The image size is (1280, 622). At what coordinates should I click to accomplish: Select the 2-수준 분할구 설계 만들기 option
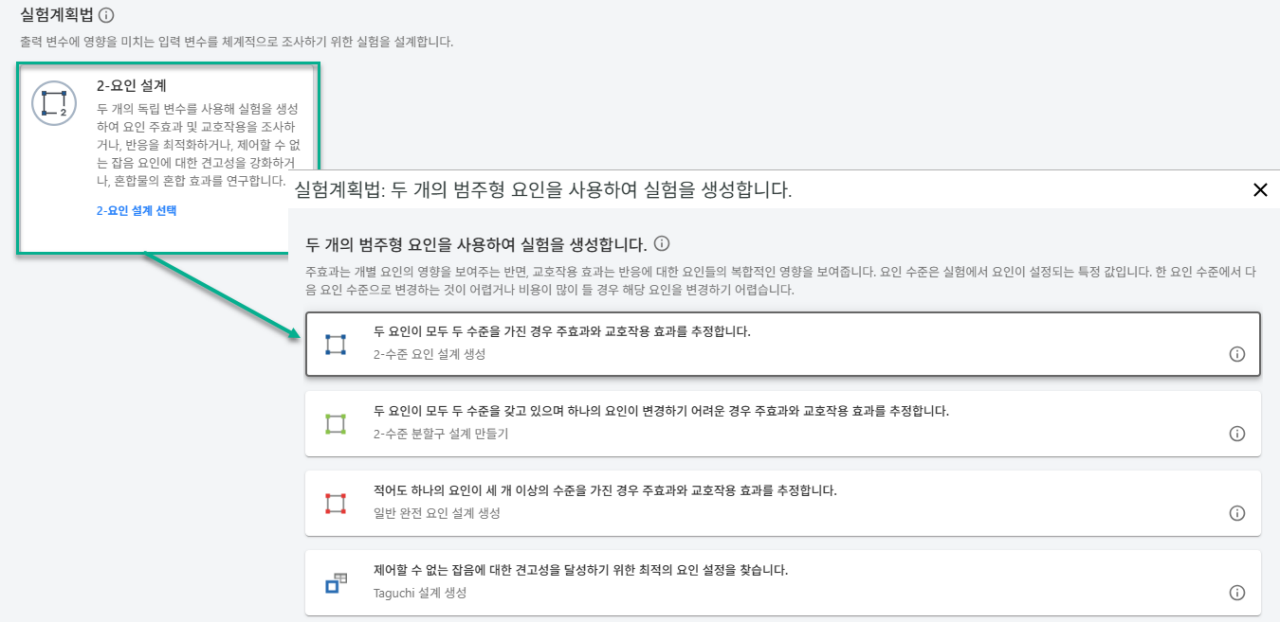pyautogui.click(x=700, y=424)
